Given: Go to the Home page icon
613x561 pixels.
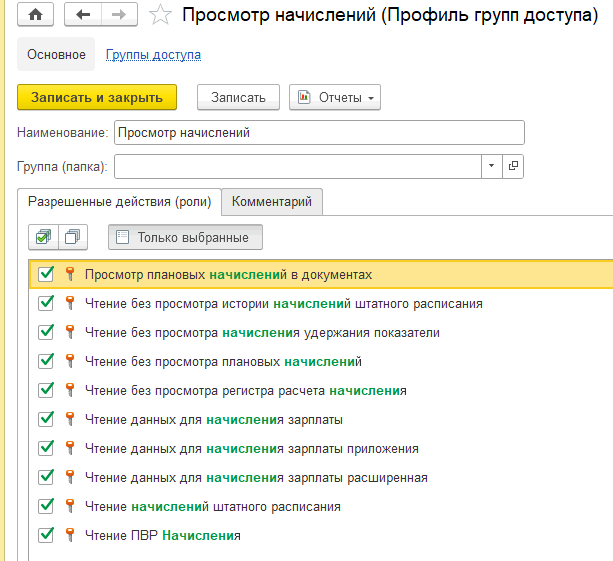Looking at the screenshot, I should pyautogui.click(x=36, y=15).
